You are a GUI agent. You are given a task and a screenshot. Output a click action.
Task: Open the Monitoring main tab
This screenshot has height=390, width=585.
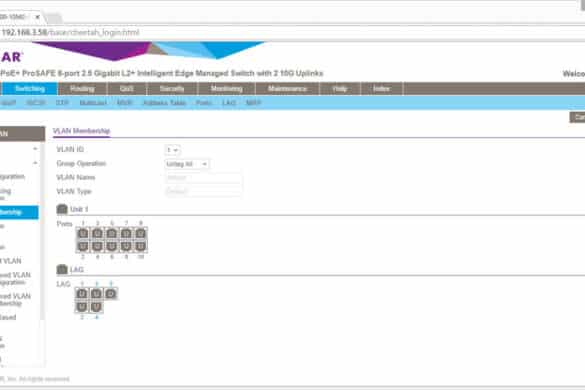(x=226, y=89)
